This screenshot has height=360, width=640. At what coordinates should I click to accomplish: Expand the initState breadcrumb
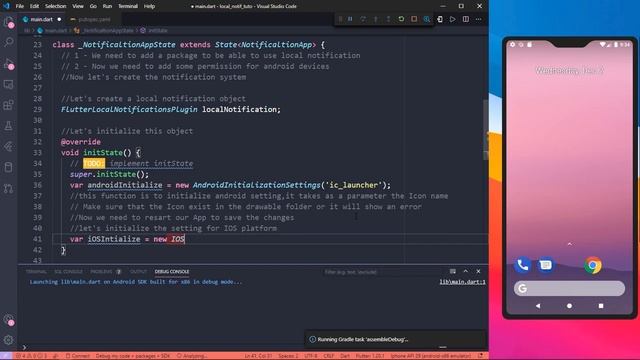point(154,31)
